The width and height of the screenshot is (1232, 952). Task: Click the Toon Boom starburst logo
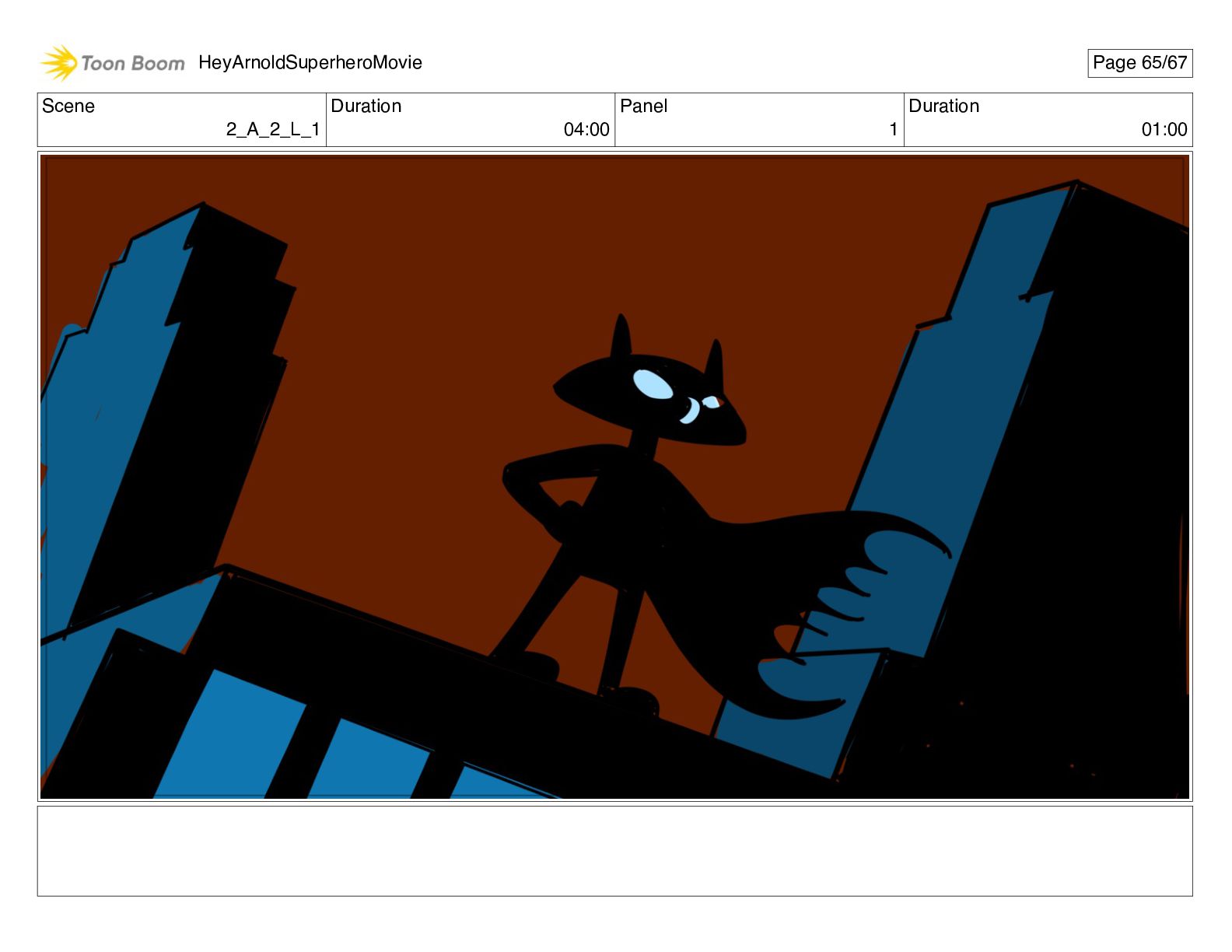click(x=59, y=63)
